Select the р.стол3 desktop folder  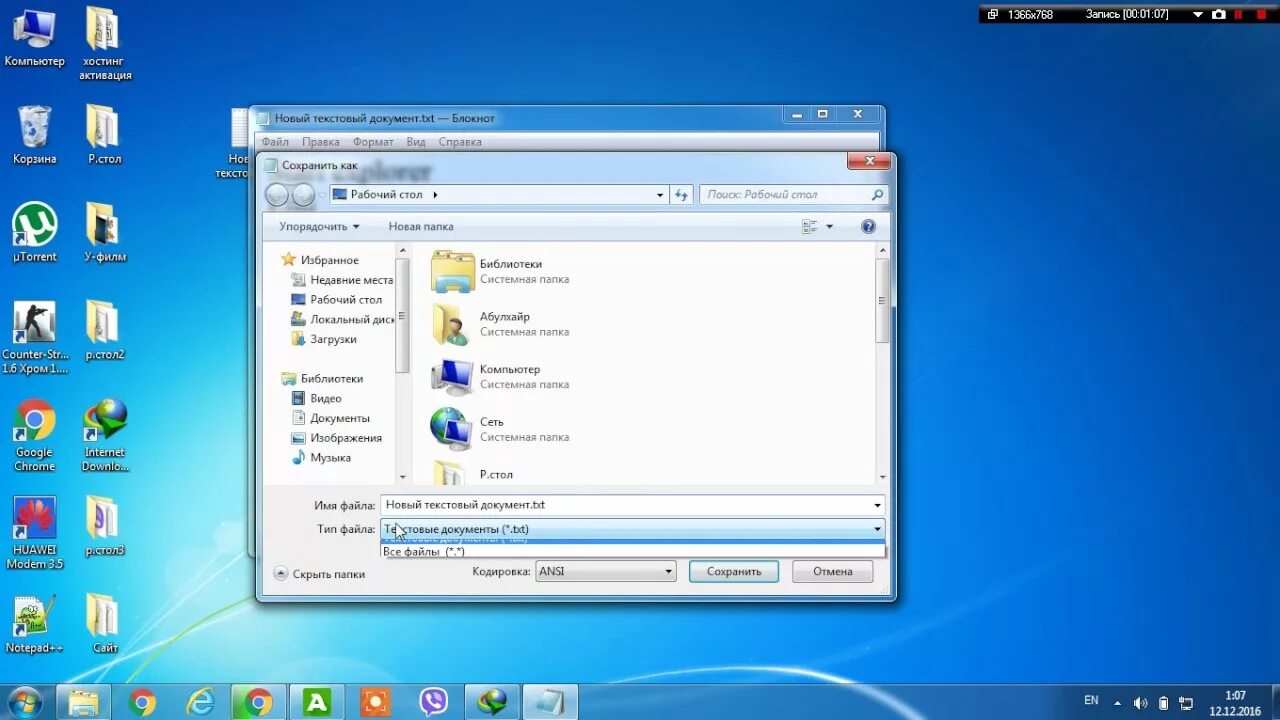coord(104,527)
